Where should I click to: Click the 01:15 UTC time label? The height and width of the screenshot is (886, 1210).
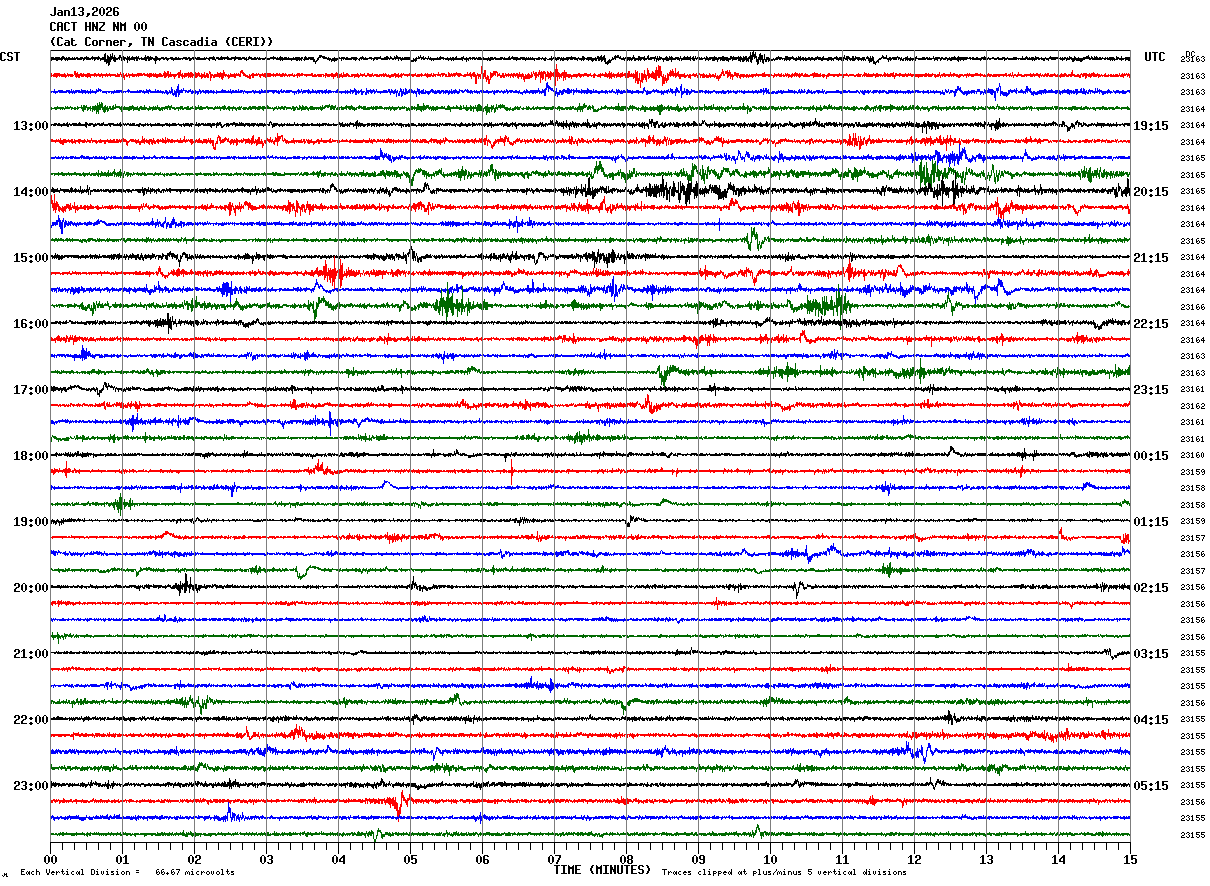pyautogui.click(x=1151, y=522)
